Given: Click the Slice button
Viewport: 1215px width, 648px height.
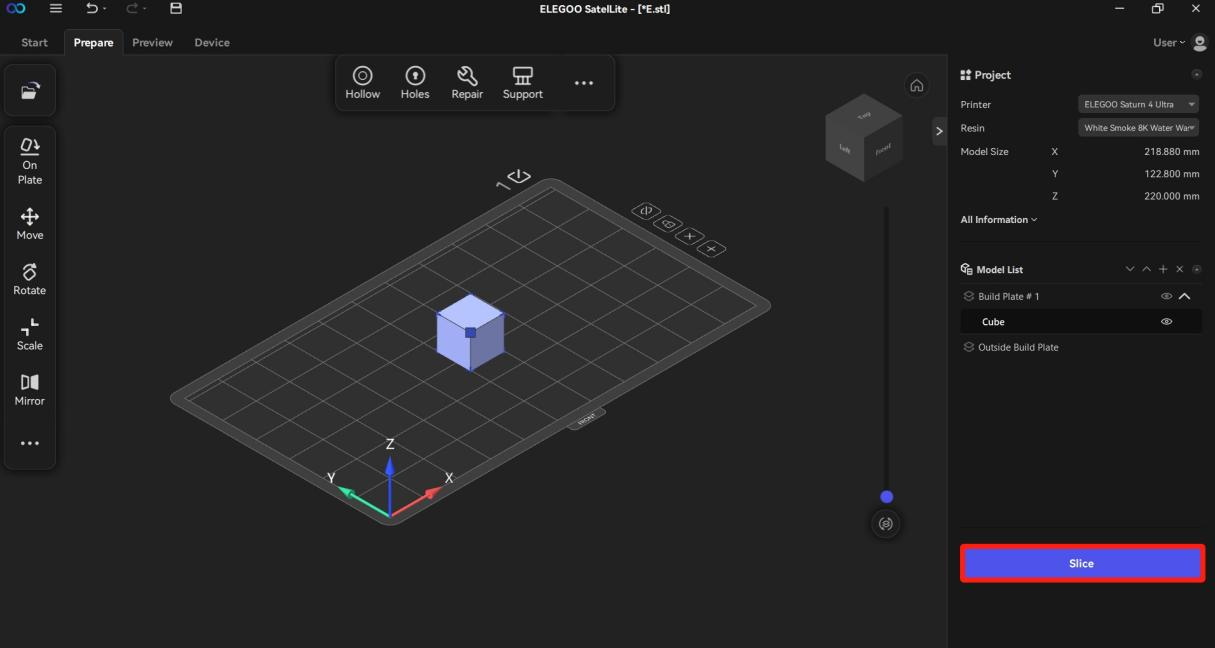Looking at the screenshot, I should [1082, 563].
